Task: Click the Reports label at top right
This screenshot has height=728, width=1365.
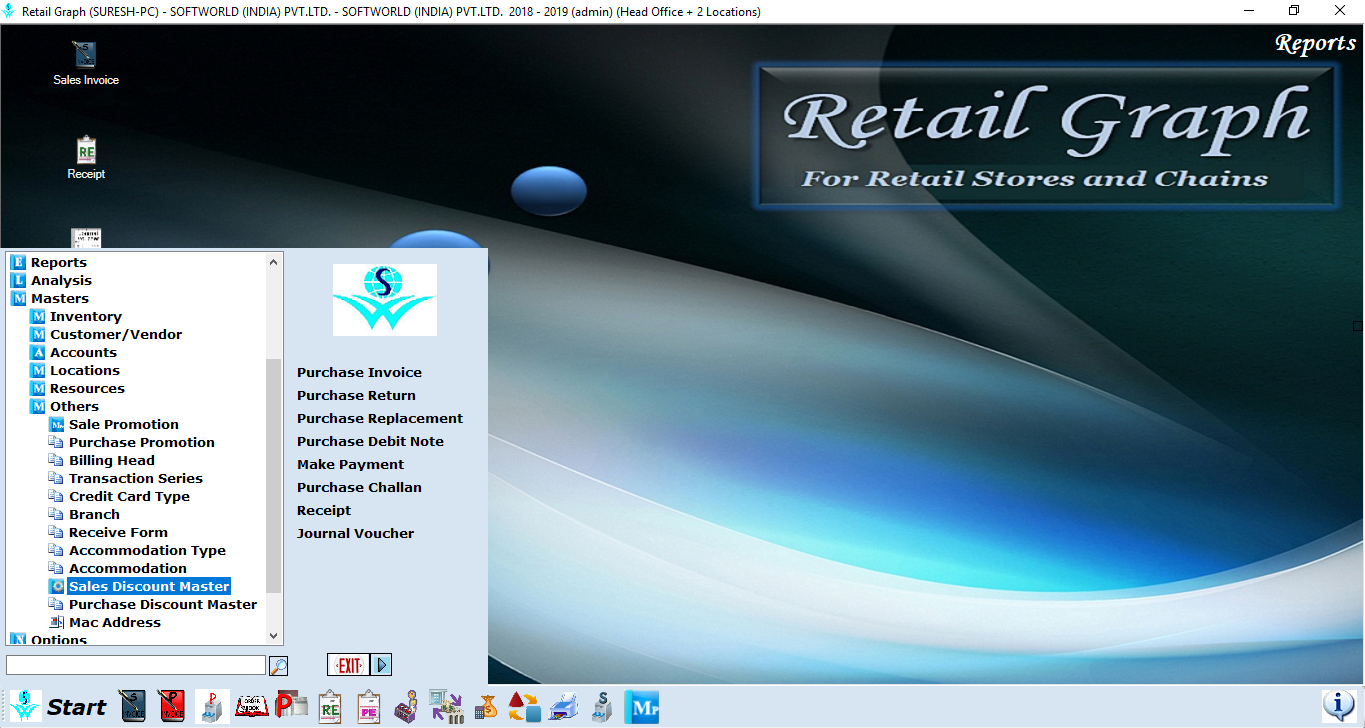Action: [1316, 43]
